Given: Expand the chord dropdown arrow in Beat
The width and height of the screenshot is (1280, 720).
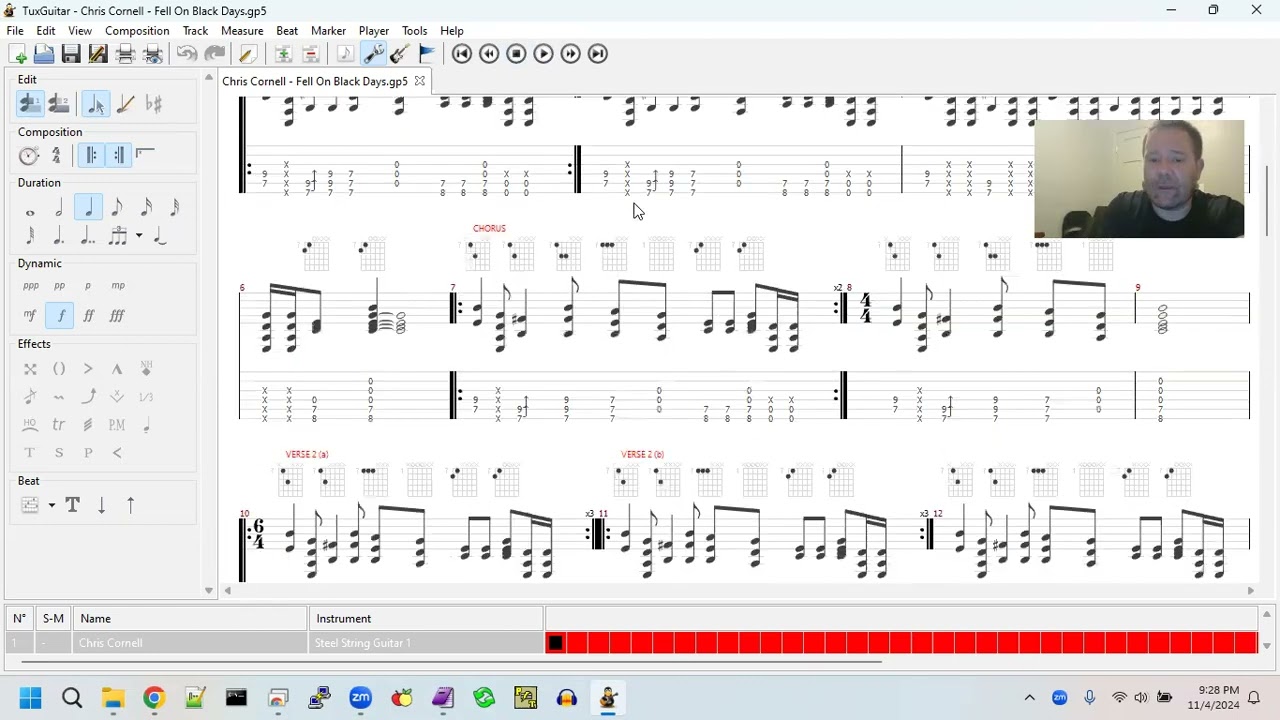Looking at the screenshot, I should (51, 506).
